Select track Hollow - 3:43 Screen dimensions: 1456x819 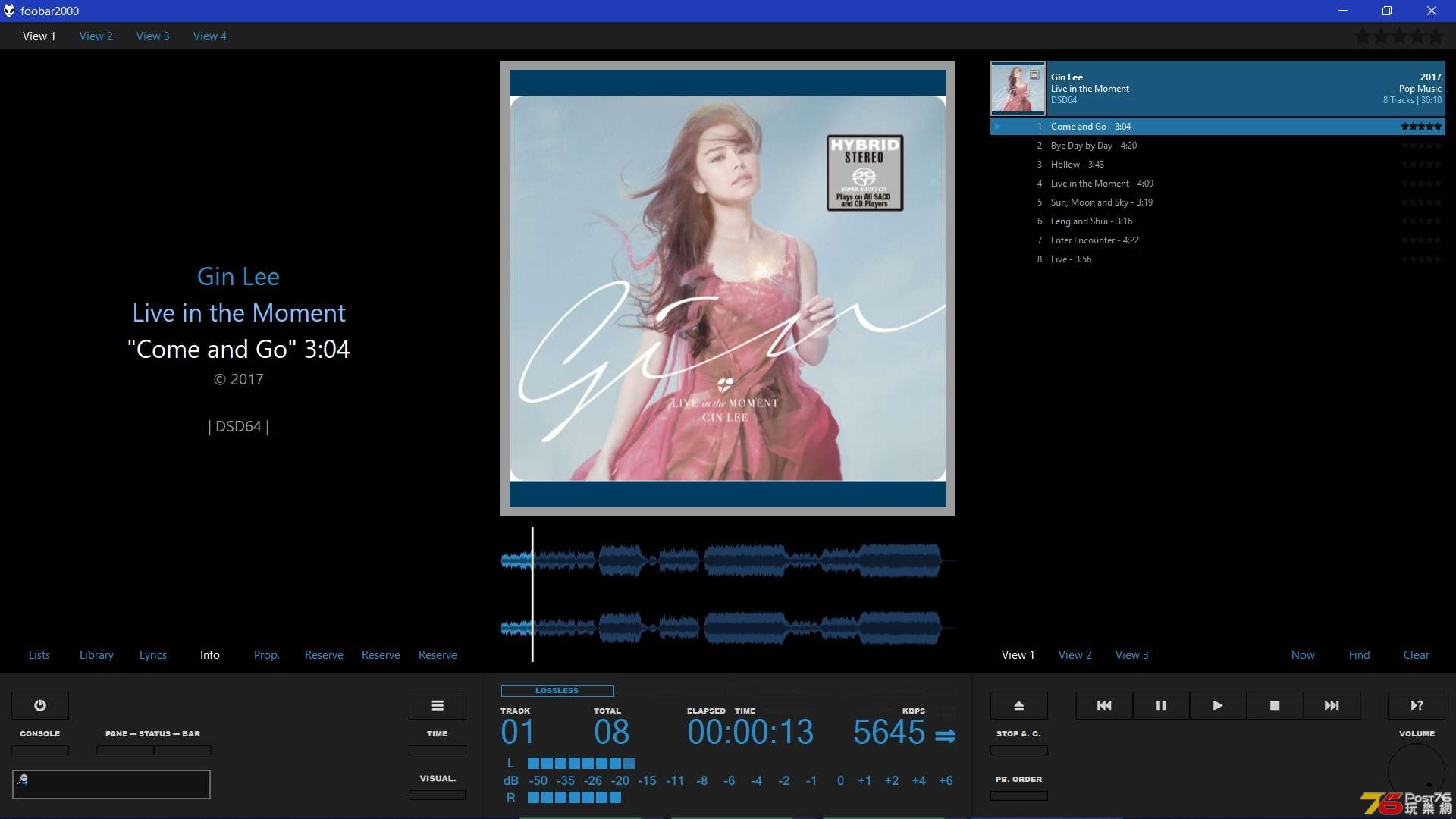[x=1217, y=165]
